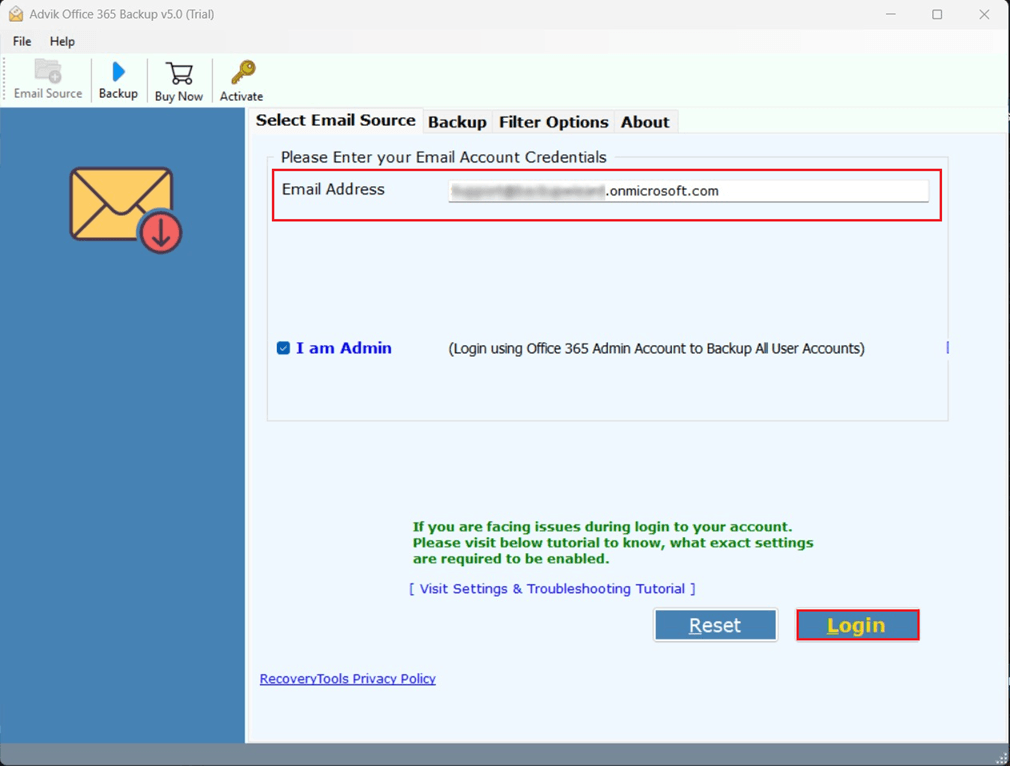Open the Help menu
This screenshot has width=1010, height=766.
point(62,41)
